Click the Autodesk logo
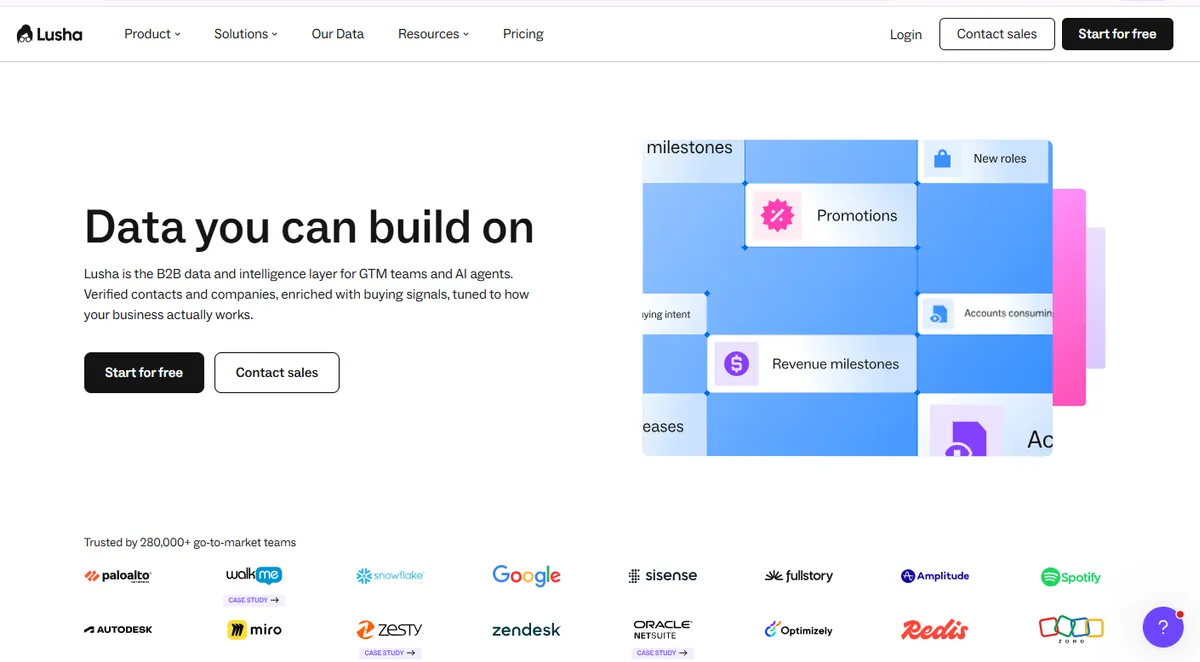 (118, 630)
